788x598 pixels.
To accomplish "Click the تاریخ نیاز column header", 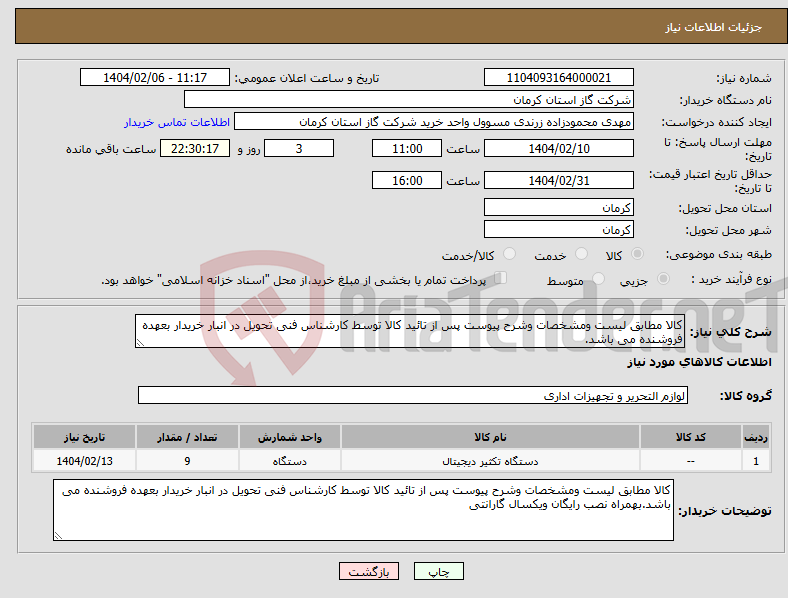I will click(84, 437).
